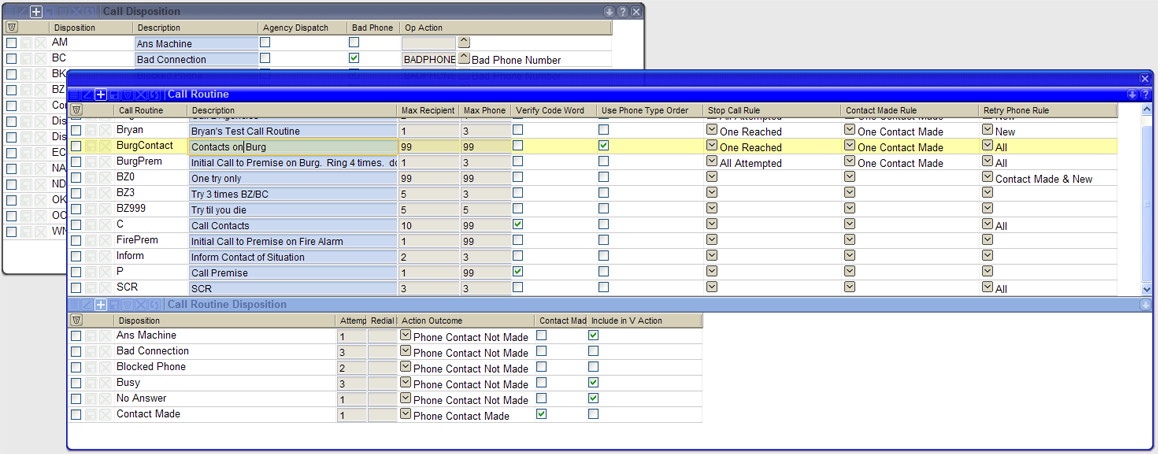Open Retry Phone Rule dropdown for BZ0
This screenshot has height=454, width=1158.
(987, 178)
